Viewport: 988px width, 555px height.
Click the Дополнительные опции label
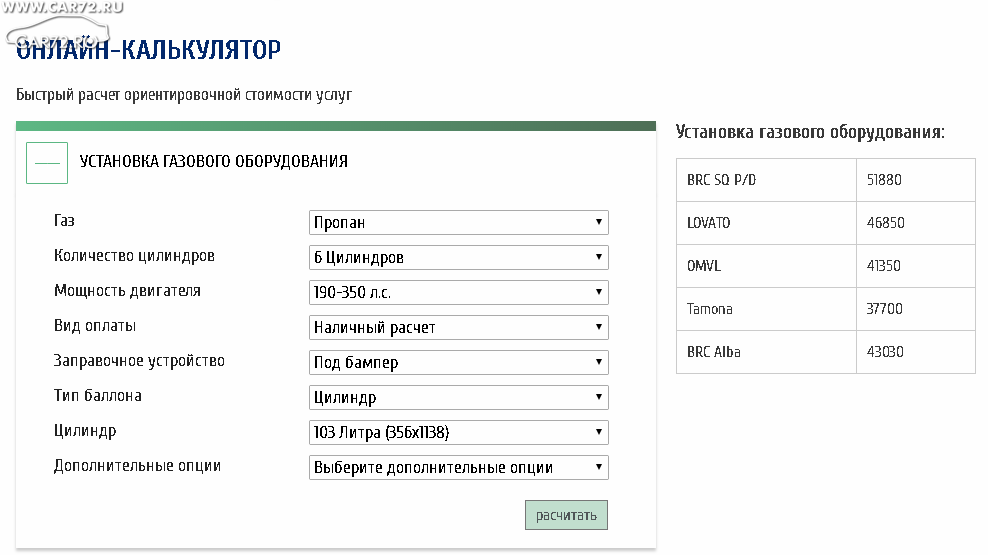[137, 466]
